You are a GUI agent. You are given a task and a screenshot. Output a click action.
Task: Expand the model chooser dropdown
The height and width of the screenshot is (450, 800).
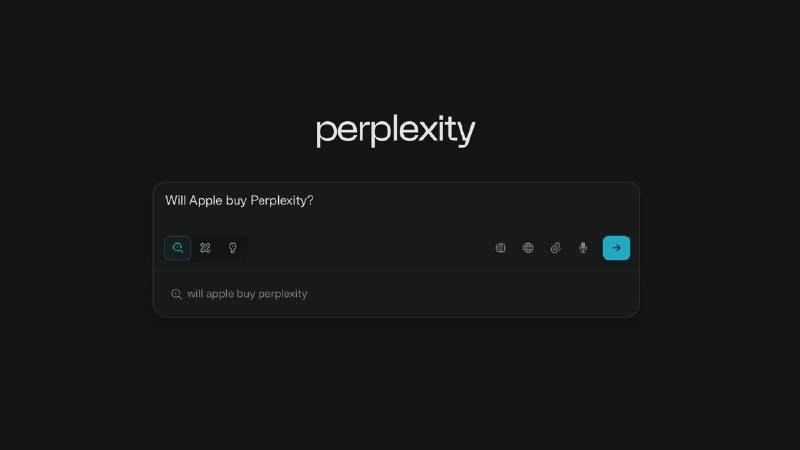pos(501,248)
